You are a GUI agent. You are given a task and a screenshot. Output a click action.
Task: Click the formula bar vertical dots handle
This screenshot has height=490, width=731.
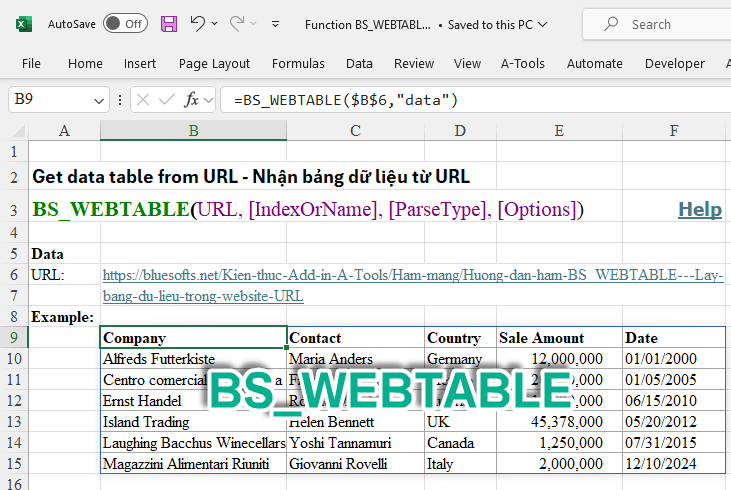click(120, 100)
